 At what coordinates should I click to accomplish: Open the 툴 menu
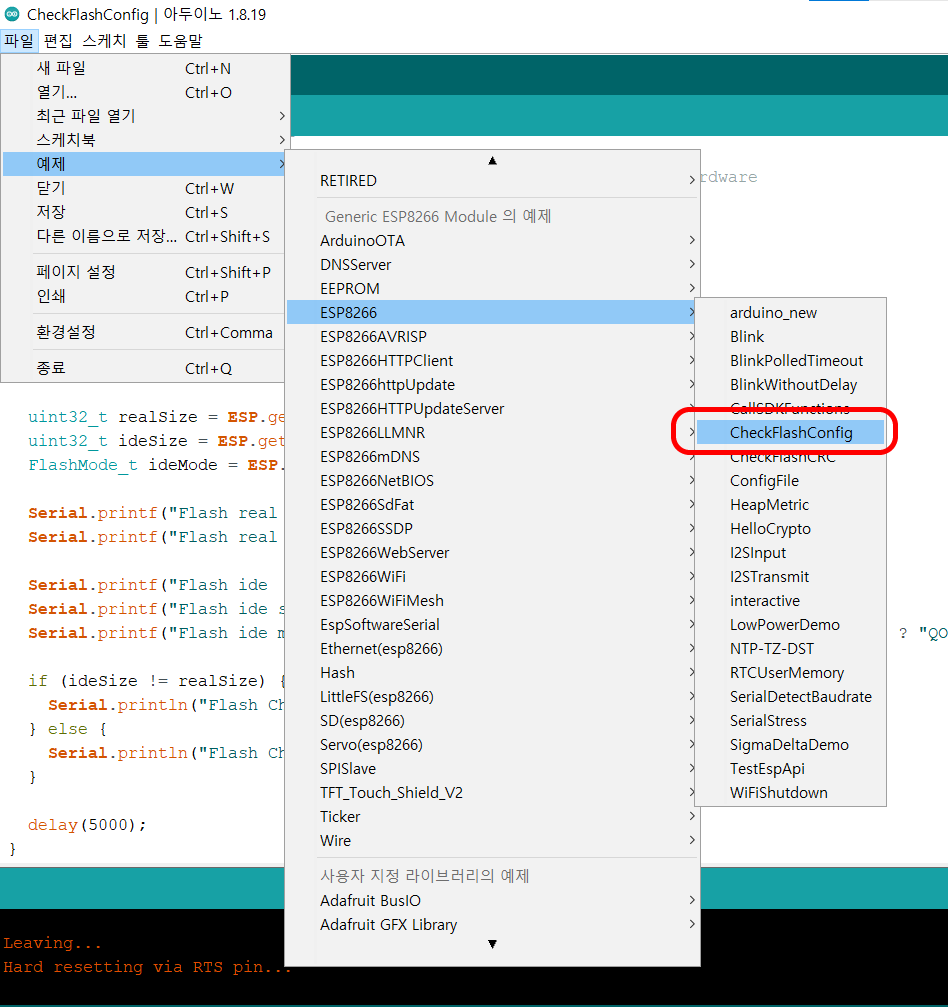point(143,40)
